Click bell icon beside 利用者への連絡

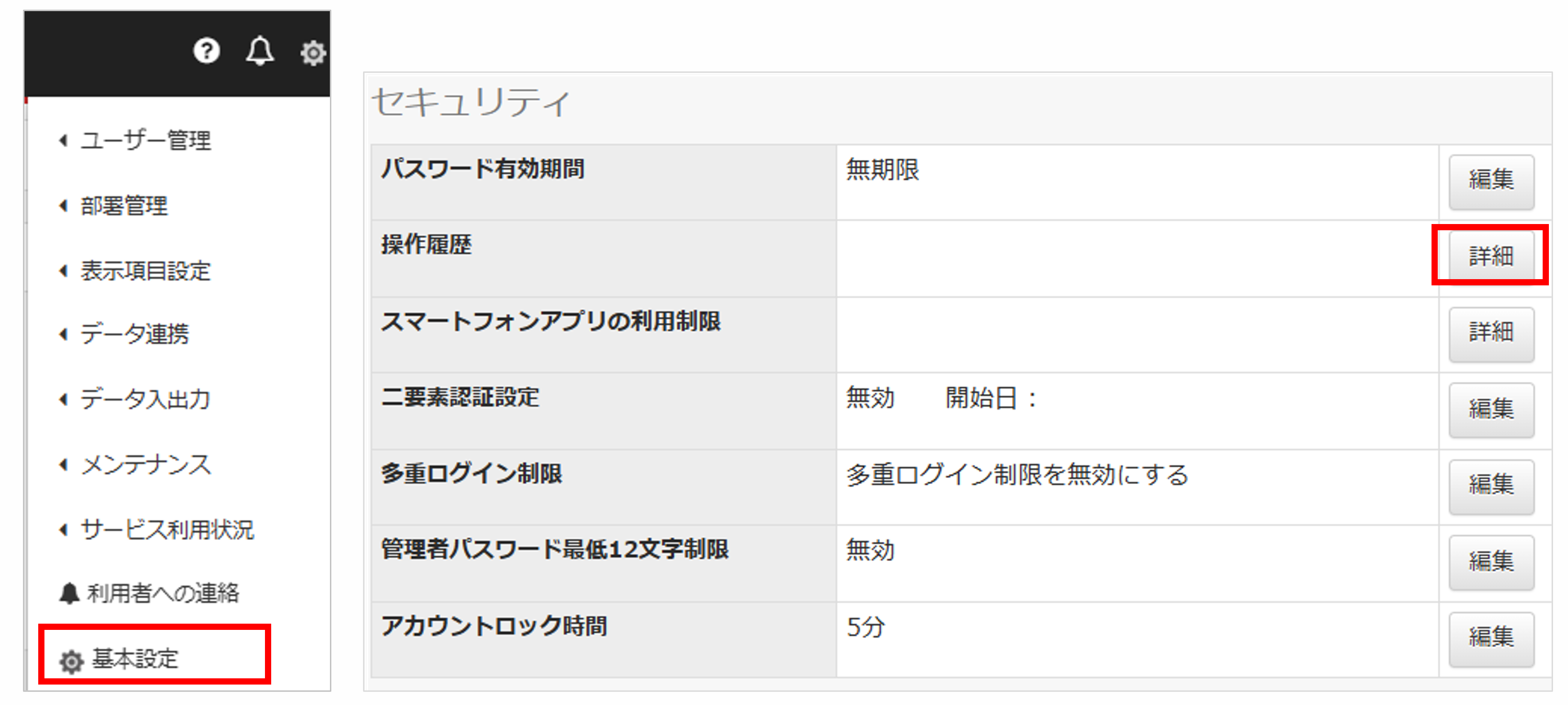(x=69, y=593)
